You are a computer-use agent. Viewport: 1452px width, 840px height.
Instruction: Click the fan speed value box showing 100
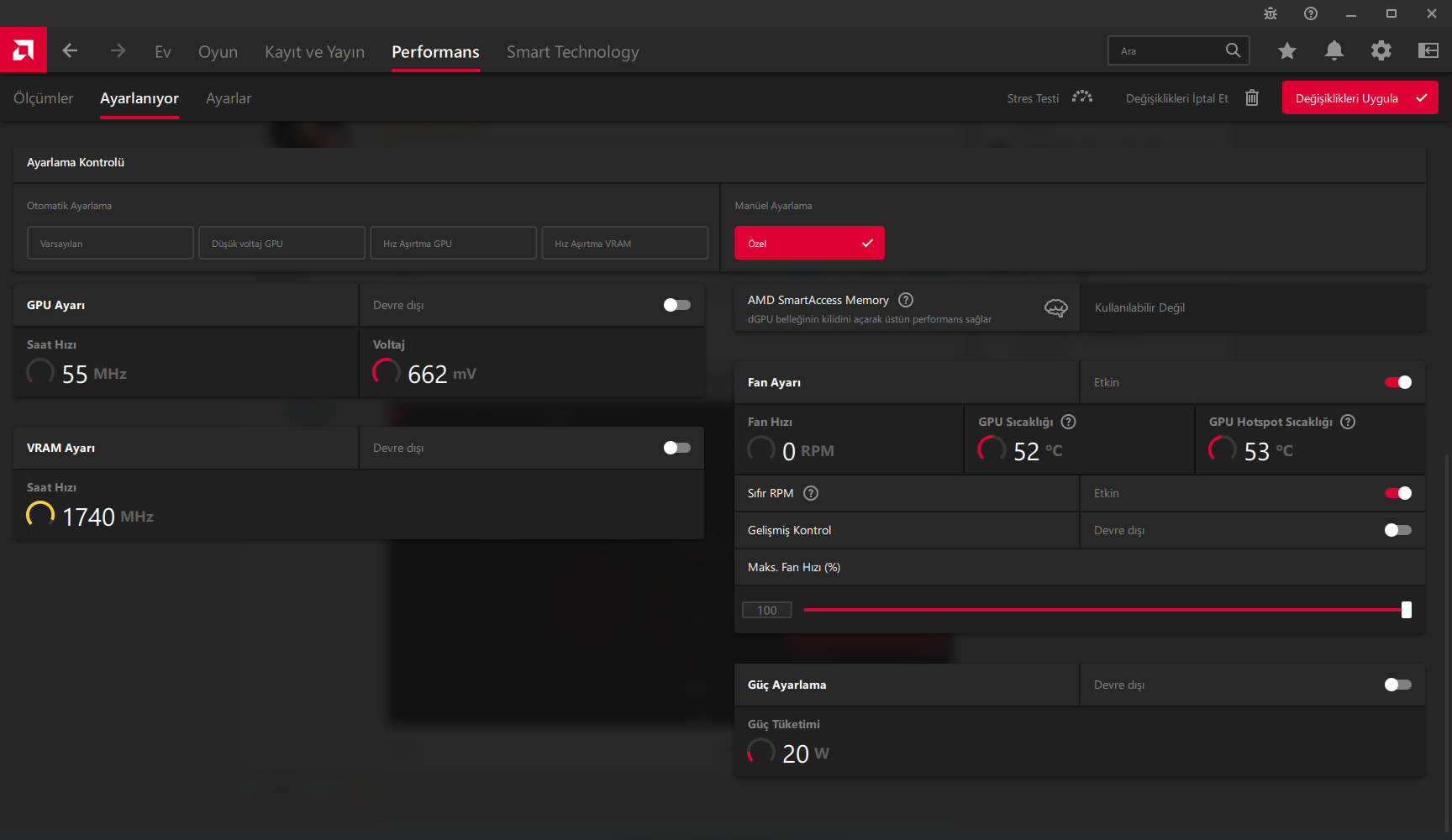pos(767,610)
